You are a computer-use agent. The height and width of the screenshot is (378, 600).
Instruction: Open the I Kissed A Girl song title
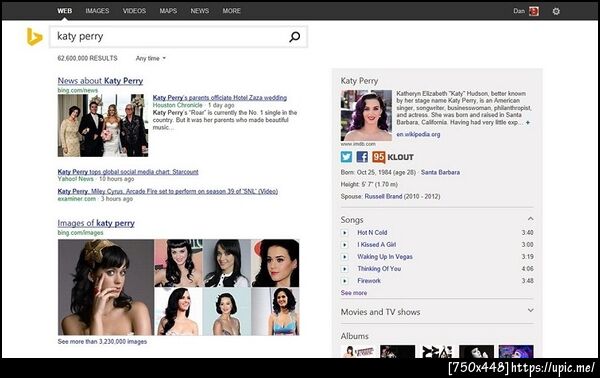coord(377,244)
